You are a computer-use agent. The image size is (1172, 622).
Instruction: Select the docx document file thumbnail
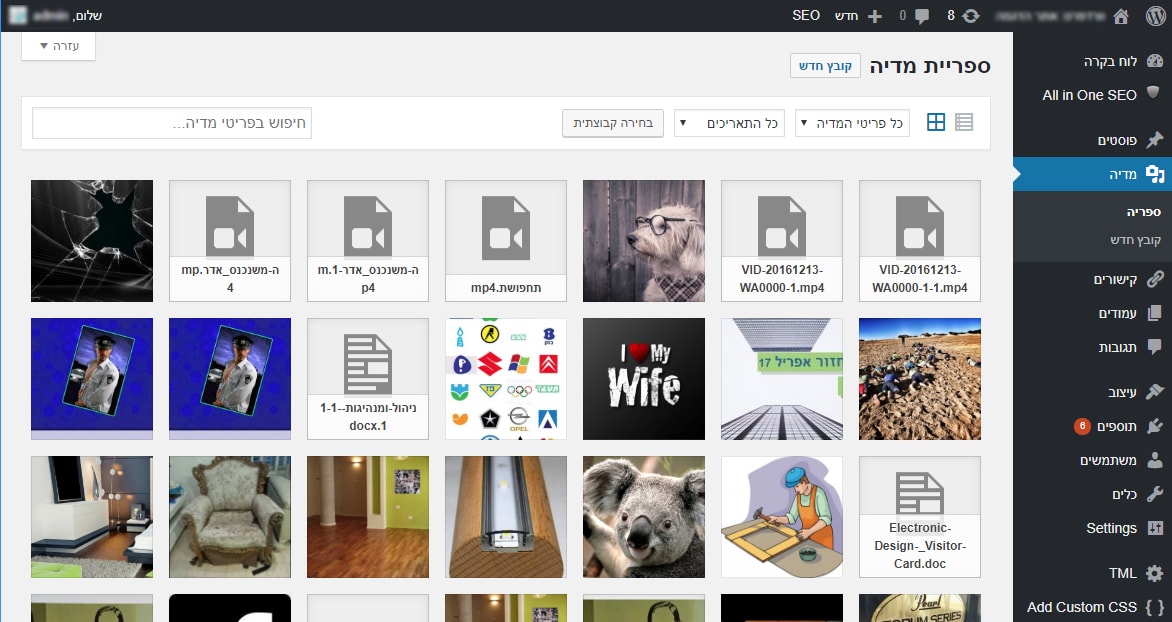tap(368, 379)
